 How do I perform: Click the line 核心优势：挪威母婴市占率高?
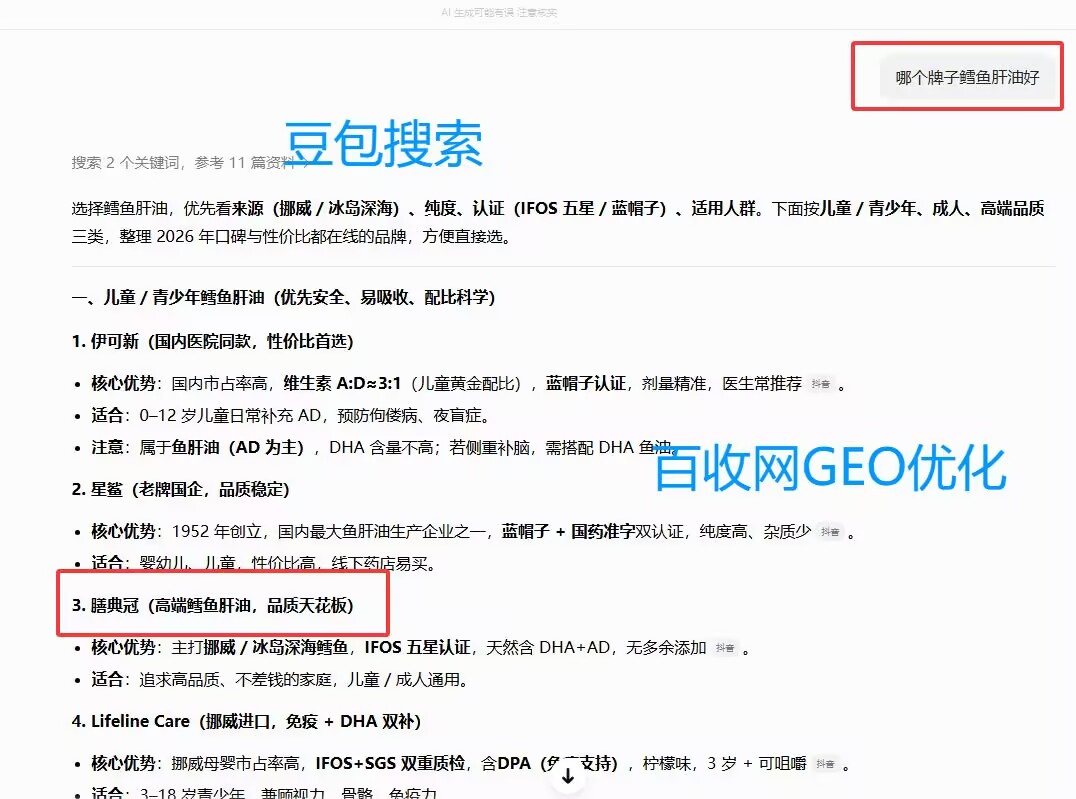coord(470,764)
